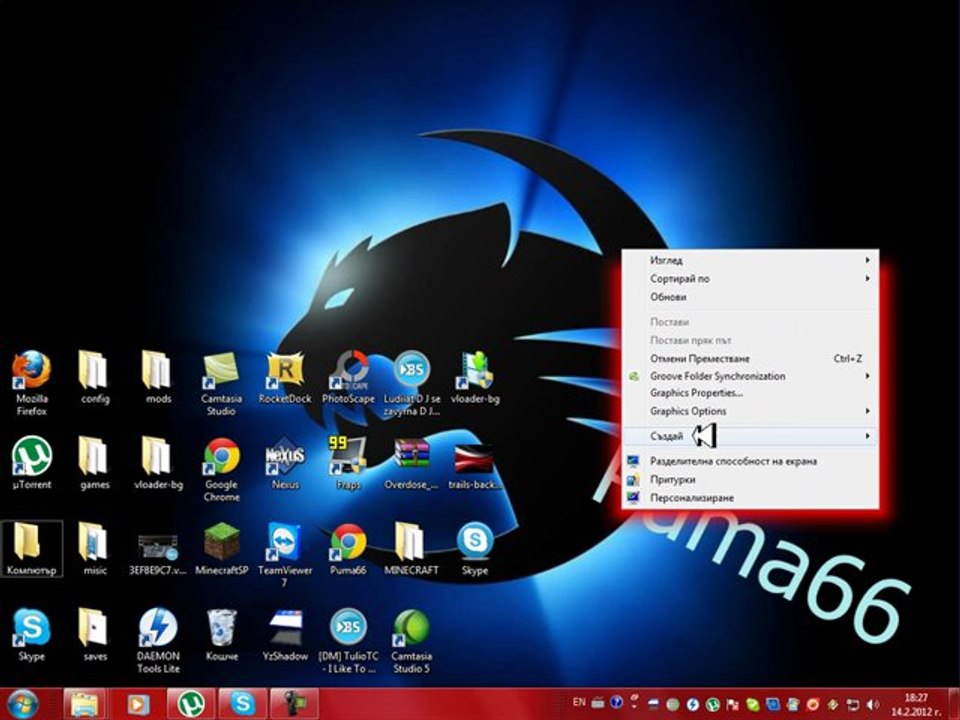This screenshot has height=720, width=960.
Task: Click the Skype icon beside the MINECRAFT folder
Action: click(x=474, y=548)
